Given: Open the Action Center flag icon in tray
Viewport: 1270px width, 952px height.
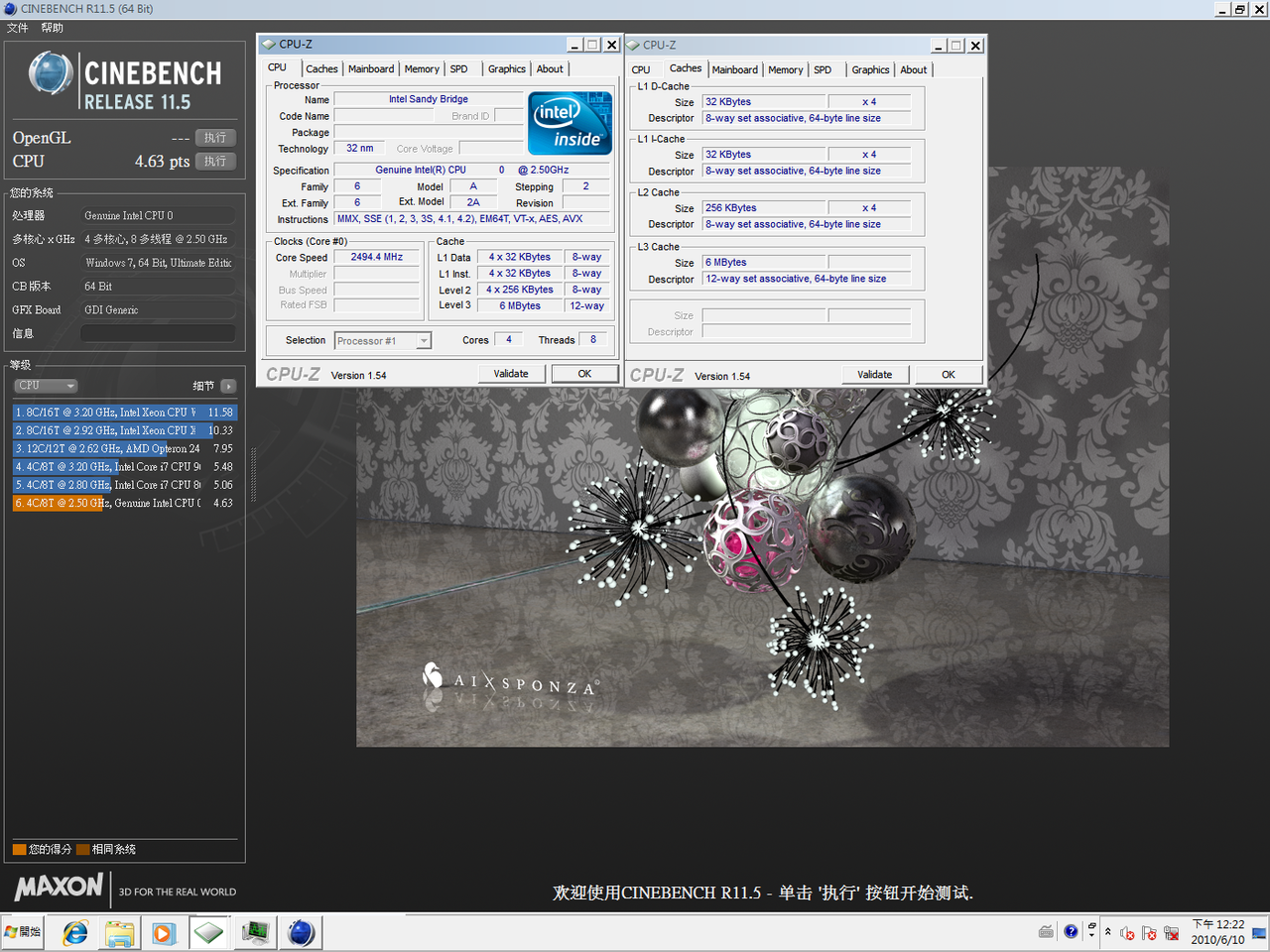Looking at the screenshot, I should [1149, 932].
